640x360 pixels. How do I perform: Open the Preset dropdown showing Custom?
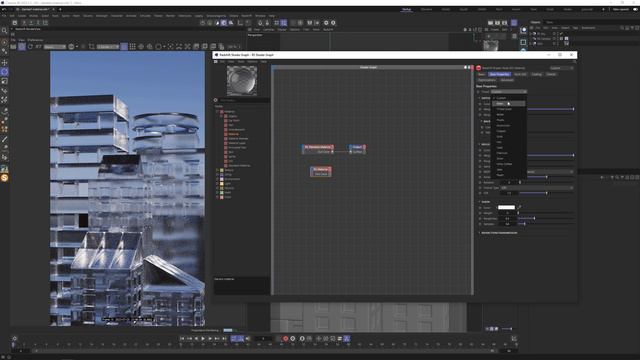tap(509, 92)
